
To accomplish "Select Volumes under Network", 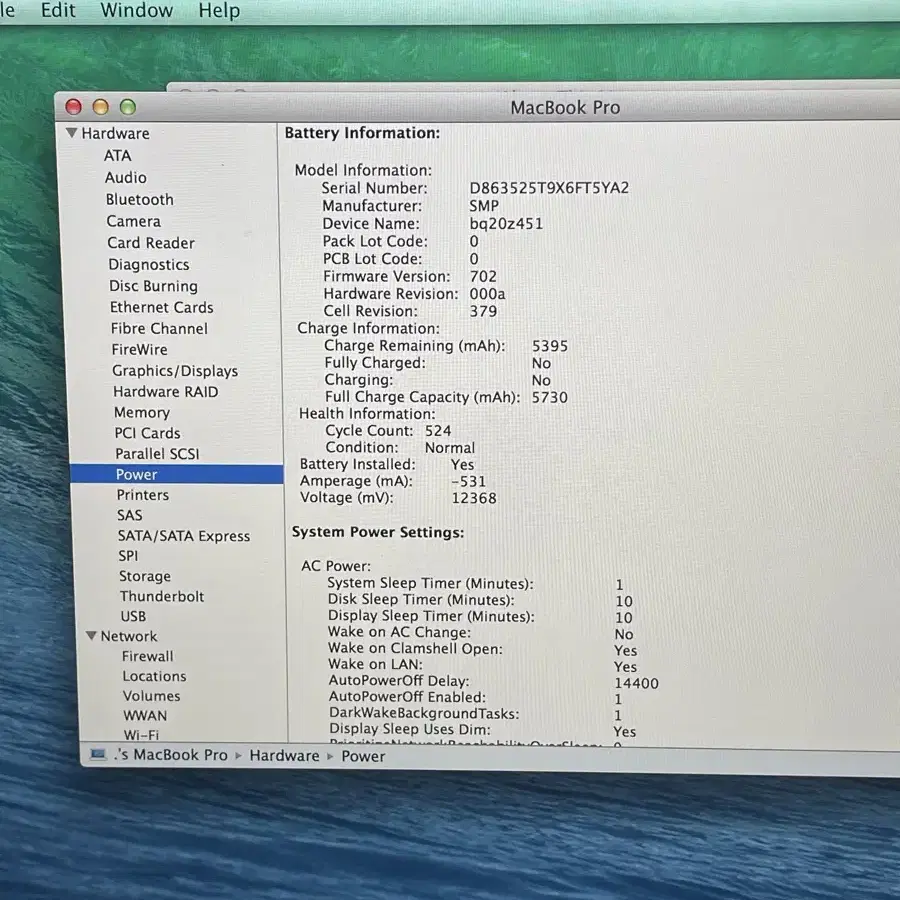I will tap(152, 696).
